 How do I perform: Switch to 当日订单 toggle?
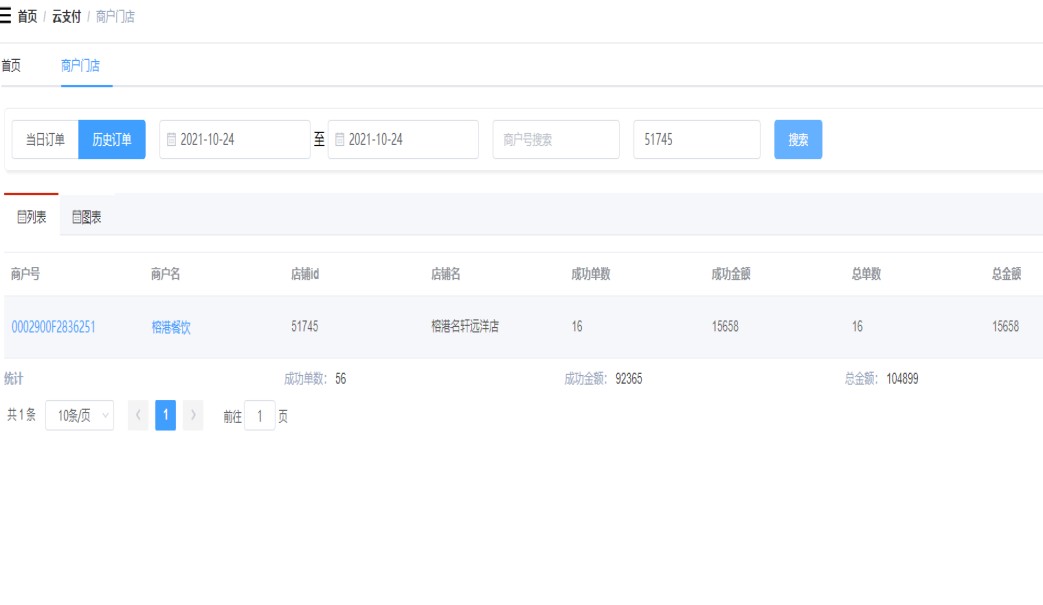[45, 140]
